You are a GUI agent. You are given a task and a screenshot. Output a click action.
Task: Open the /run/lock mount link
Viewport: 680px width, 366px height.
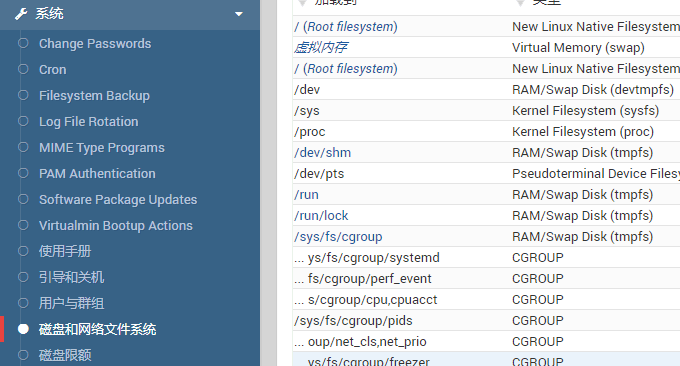[x=321, y=216]
